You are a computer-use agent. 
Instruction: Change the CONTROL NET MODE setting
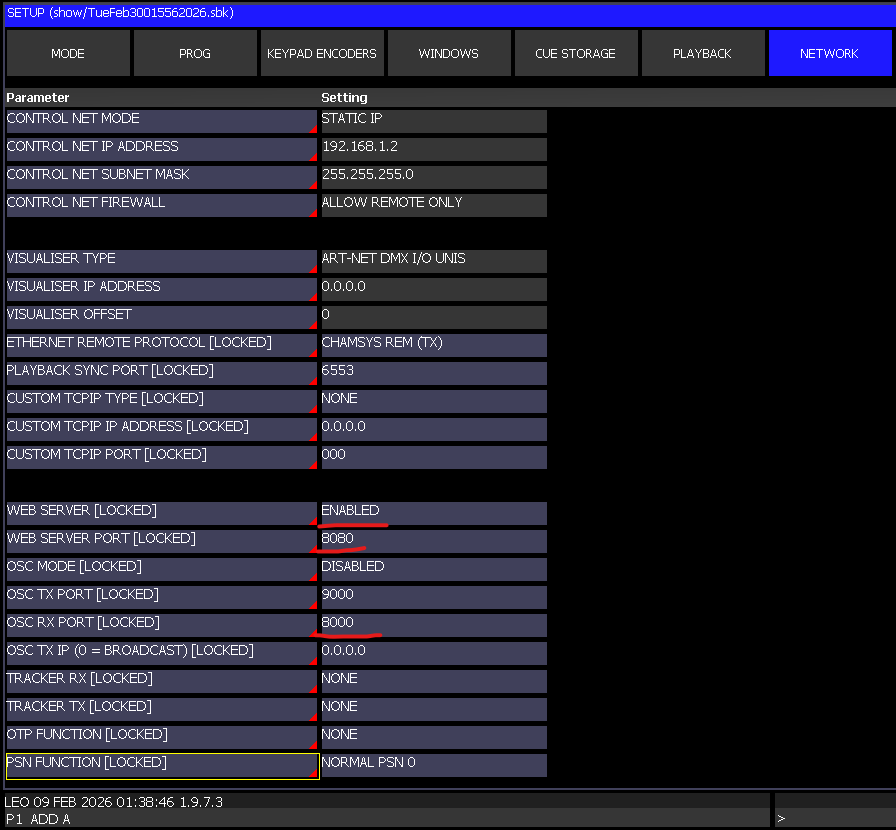coord(433,121)
